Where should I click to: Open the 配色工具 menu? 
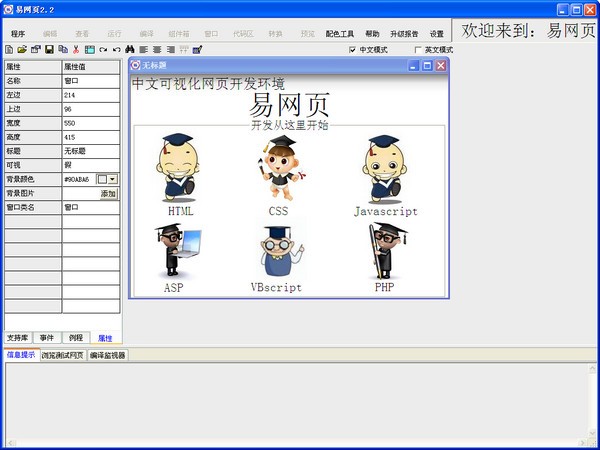click(x=340, y=33)
